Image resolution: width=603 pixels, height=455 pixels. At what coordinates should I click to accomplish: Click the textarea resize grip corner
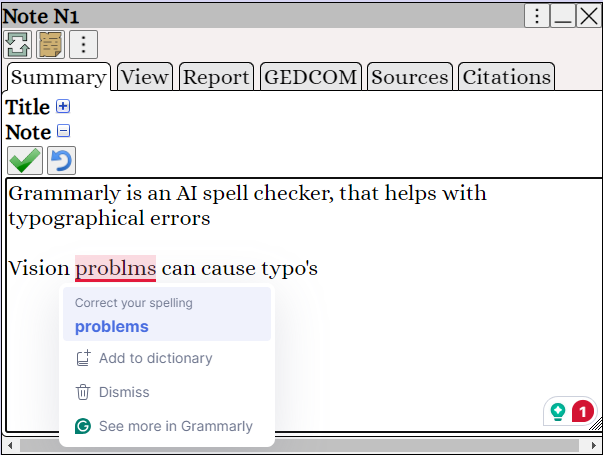596,425
